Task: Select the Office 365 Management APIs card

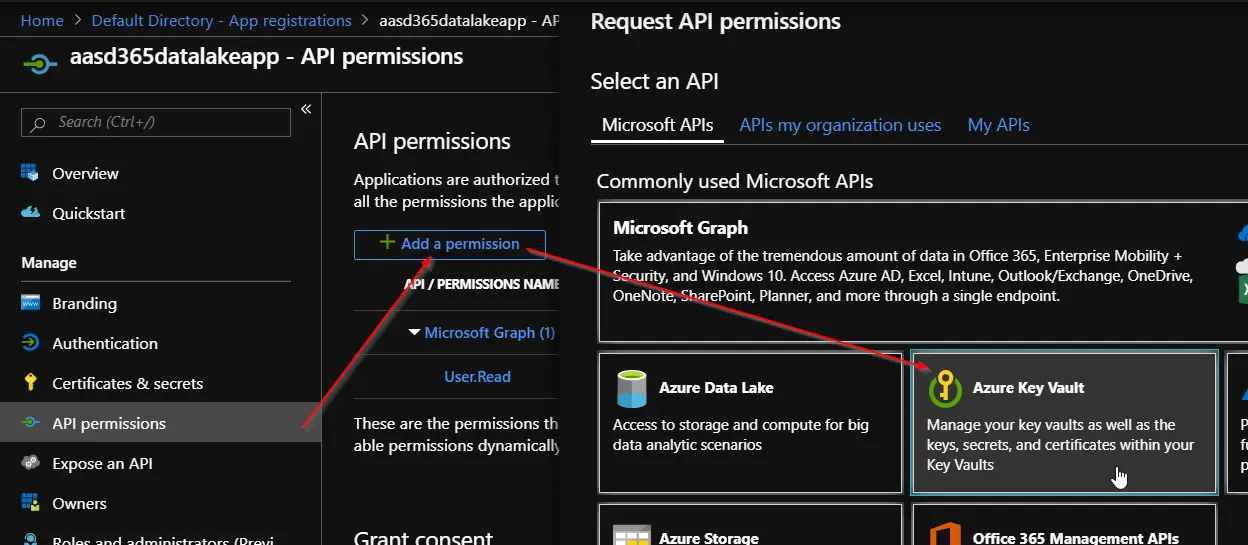Action: pyautogui.click(x=1065, y=525)
